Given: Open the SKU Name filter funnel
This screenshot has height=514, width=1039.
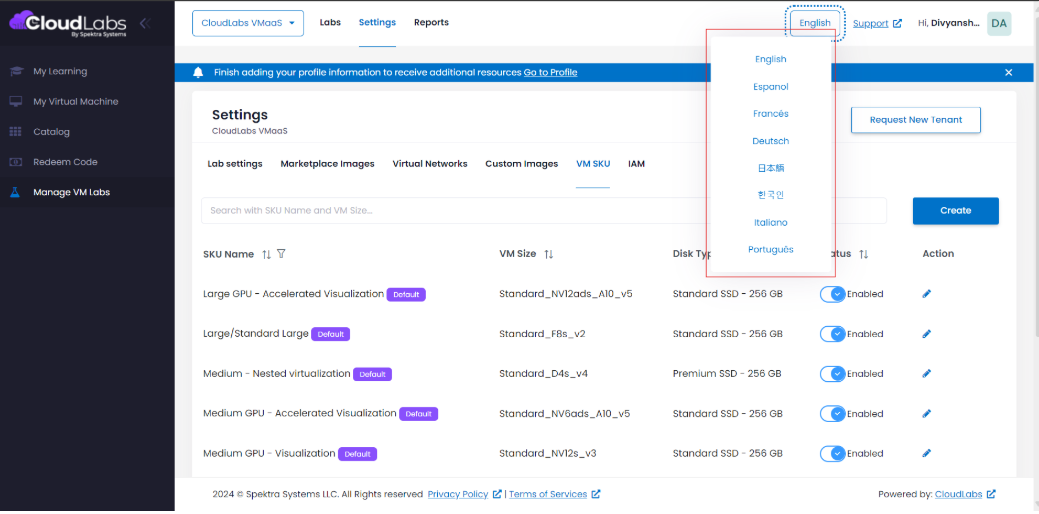Looking at the screenshot, I should tap(281, 254).
